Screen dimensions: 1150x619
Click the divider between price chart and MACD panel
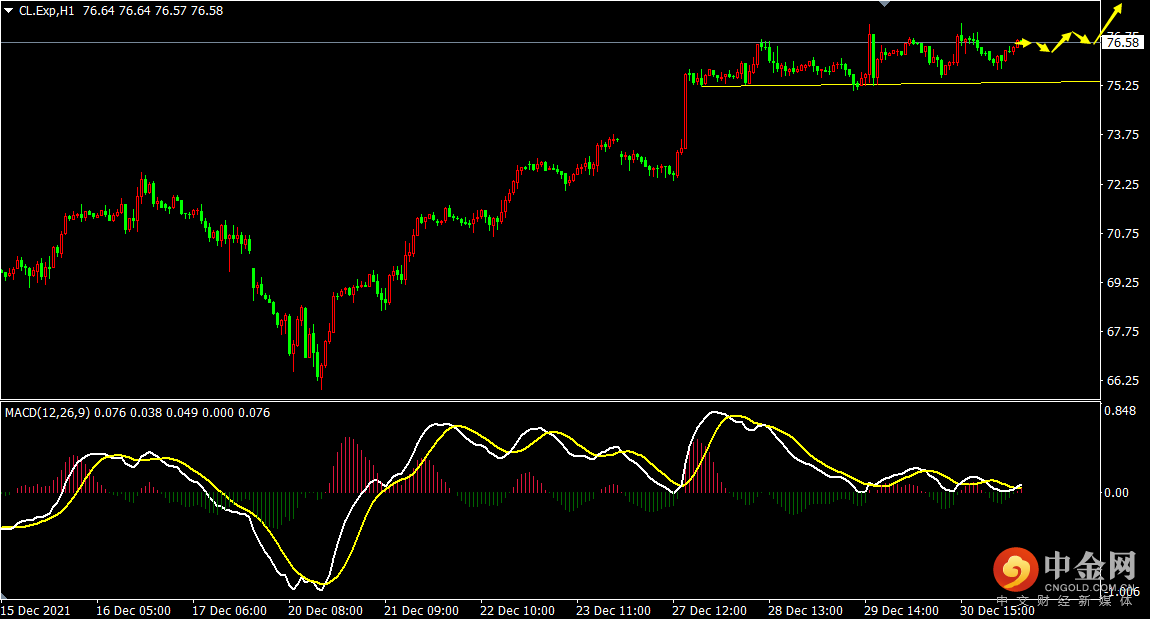coord(550,400)
